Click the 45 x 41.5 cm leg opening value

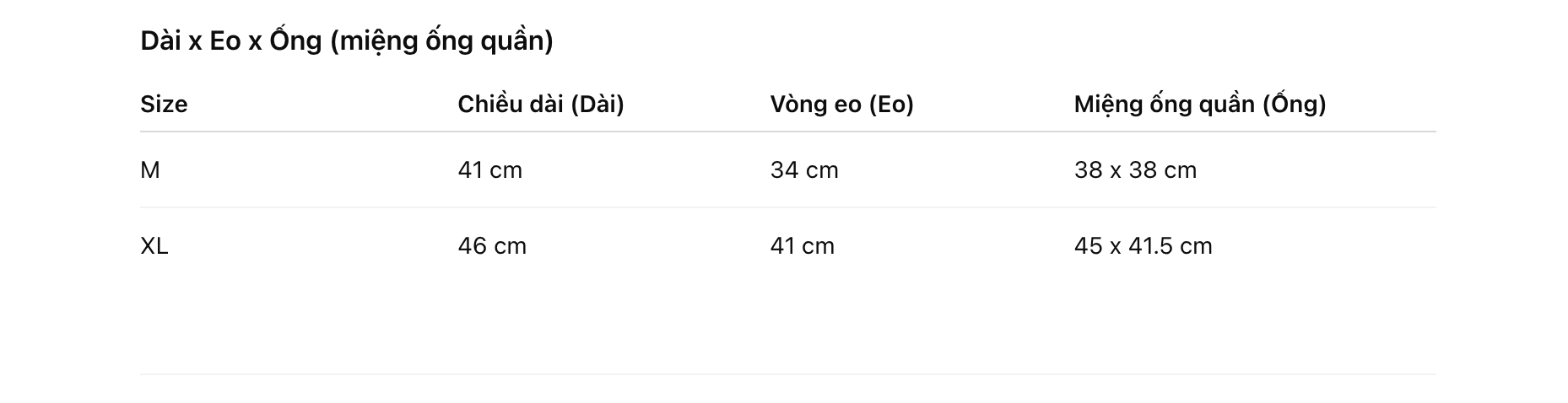pos(1144,246)
